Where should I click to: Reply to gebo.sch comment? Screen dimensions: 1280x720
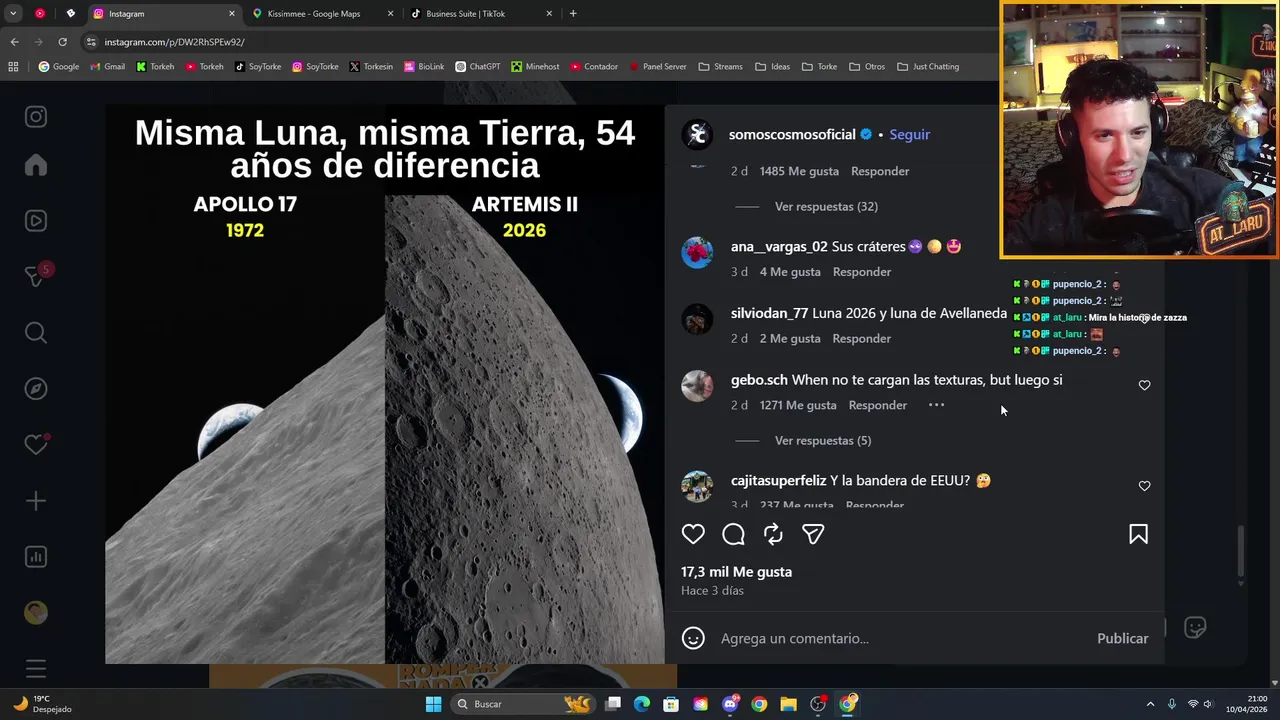tap(877, 405)
